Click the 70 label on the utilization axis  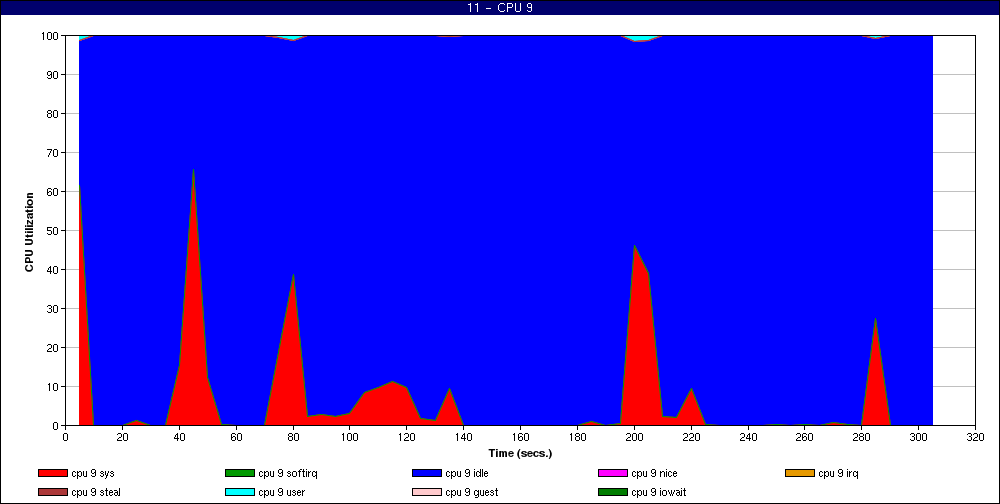[54, 153]
